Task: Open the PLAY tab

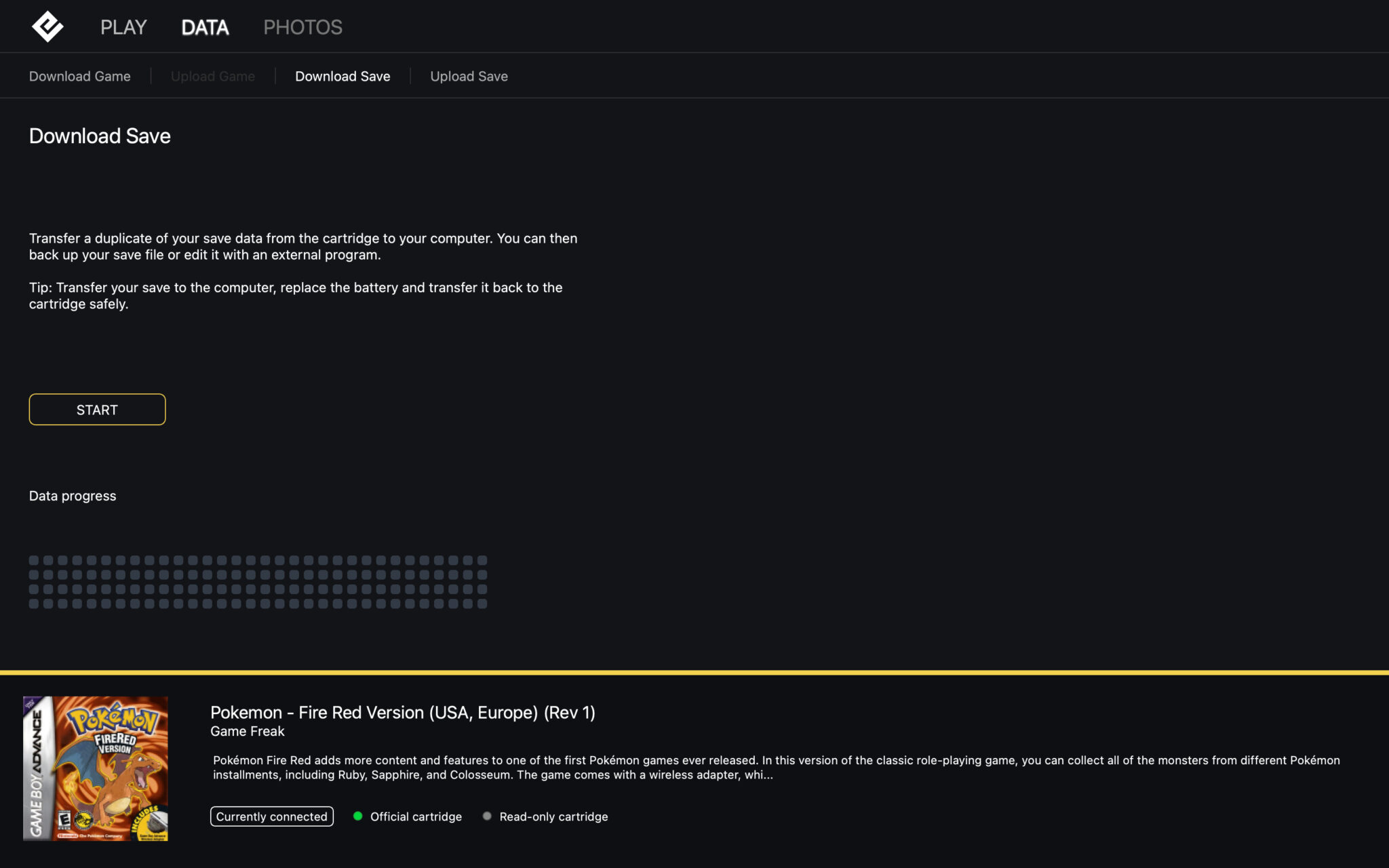Action: pos(123,27)
